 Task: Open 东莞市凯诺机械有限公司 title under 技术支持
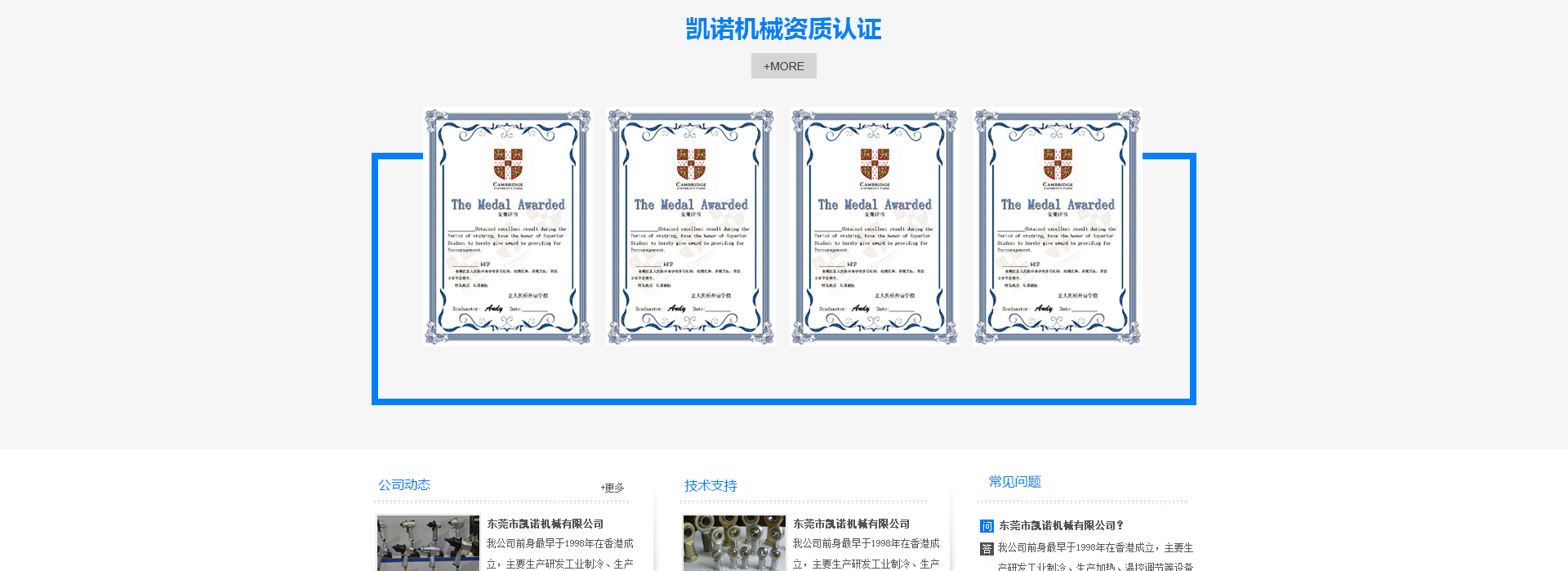point(851,524)
